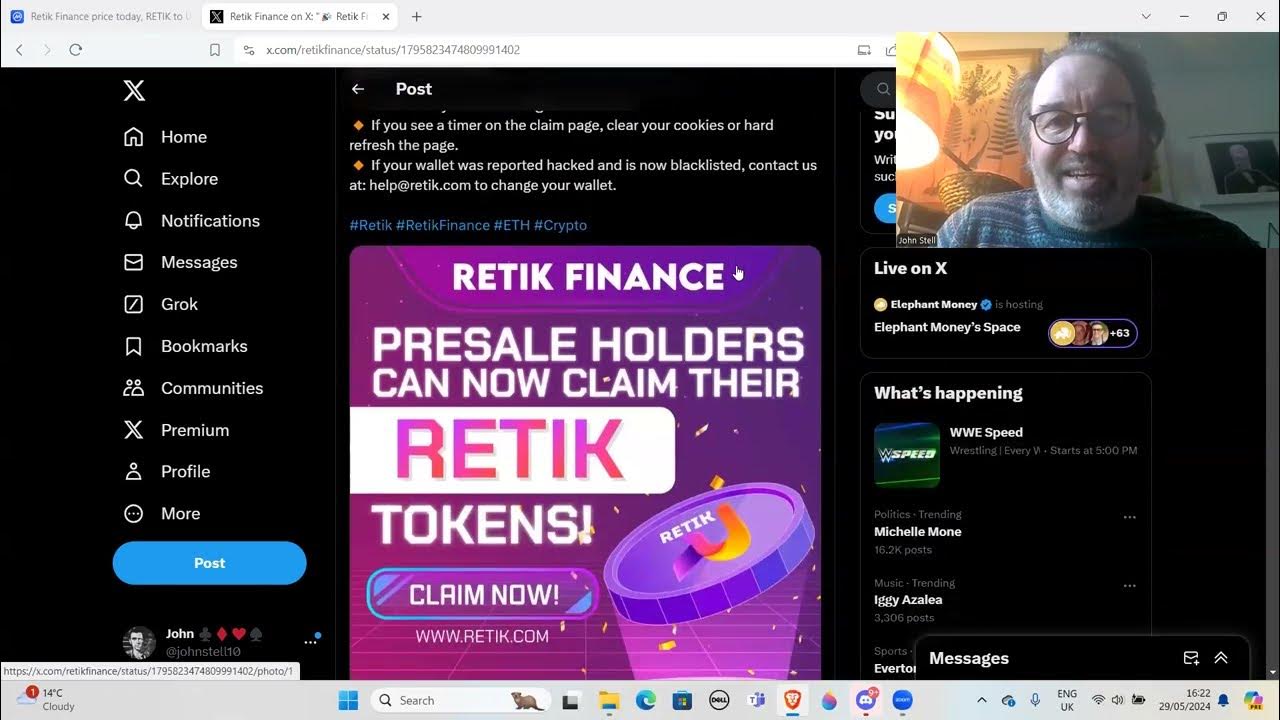Click the back arrow beside Post

point(358,89)
